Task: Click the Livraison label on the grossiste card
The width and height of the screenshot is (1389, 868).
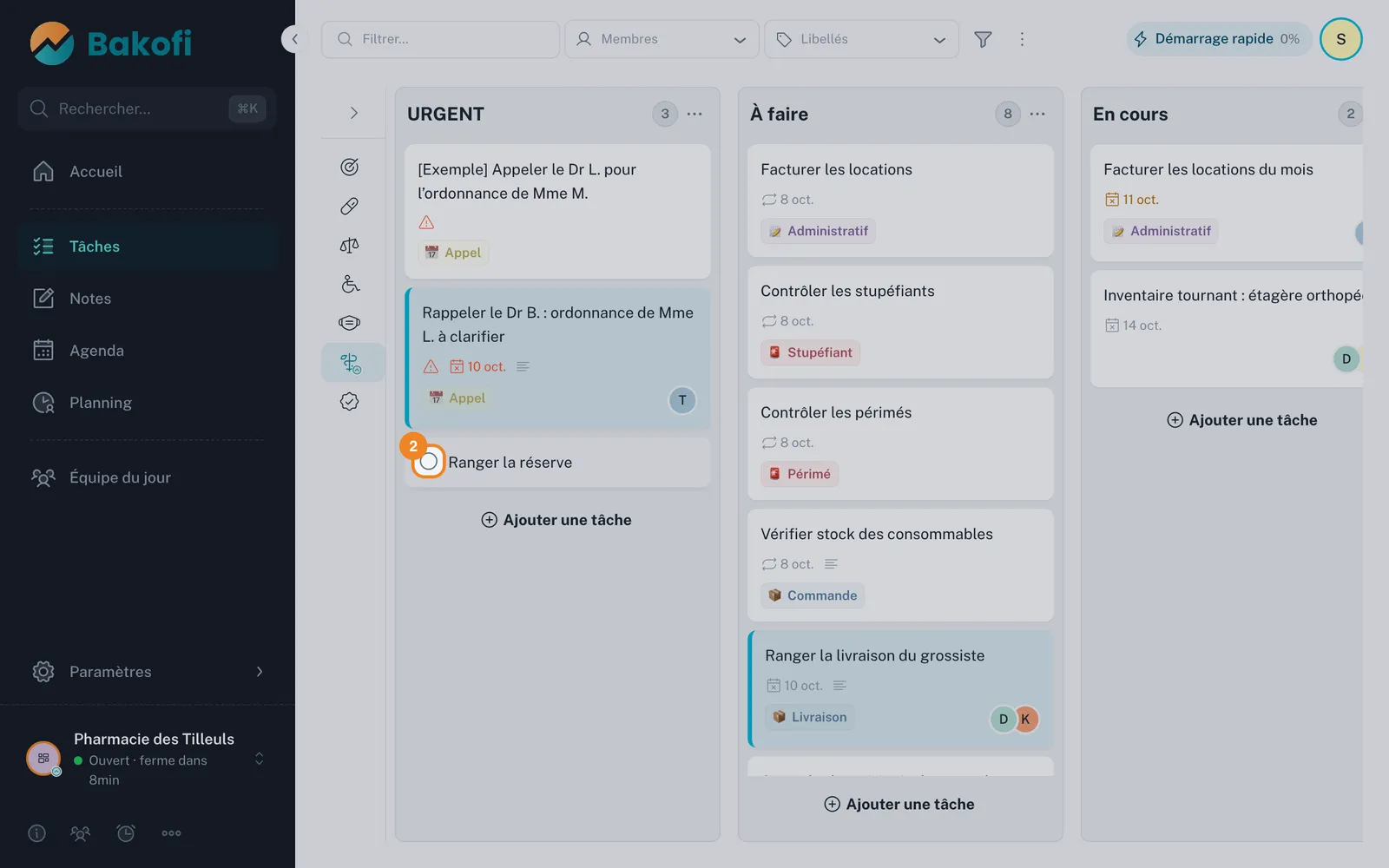Action: pos(810,717)
